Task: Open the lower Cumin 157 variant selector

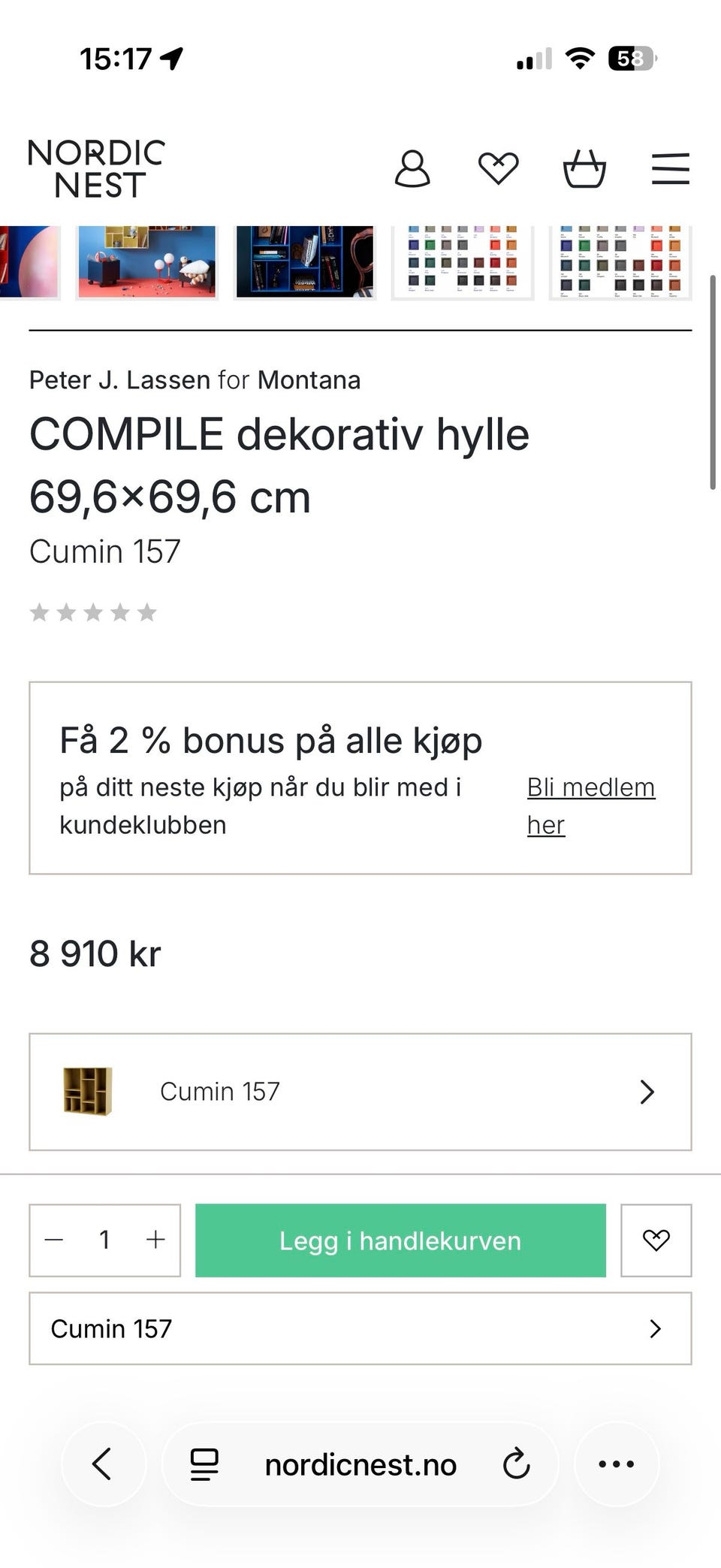Action: click(x=360, y=1328)
